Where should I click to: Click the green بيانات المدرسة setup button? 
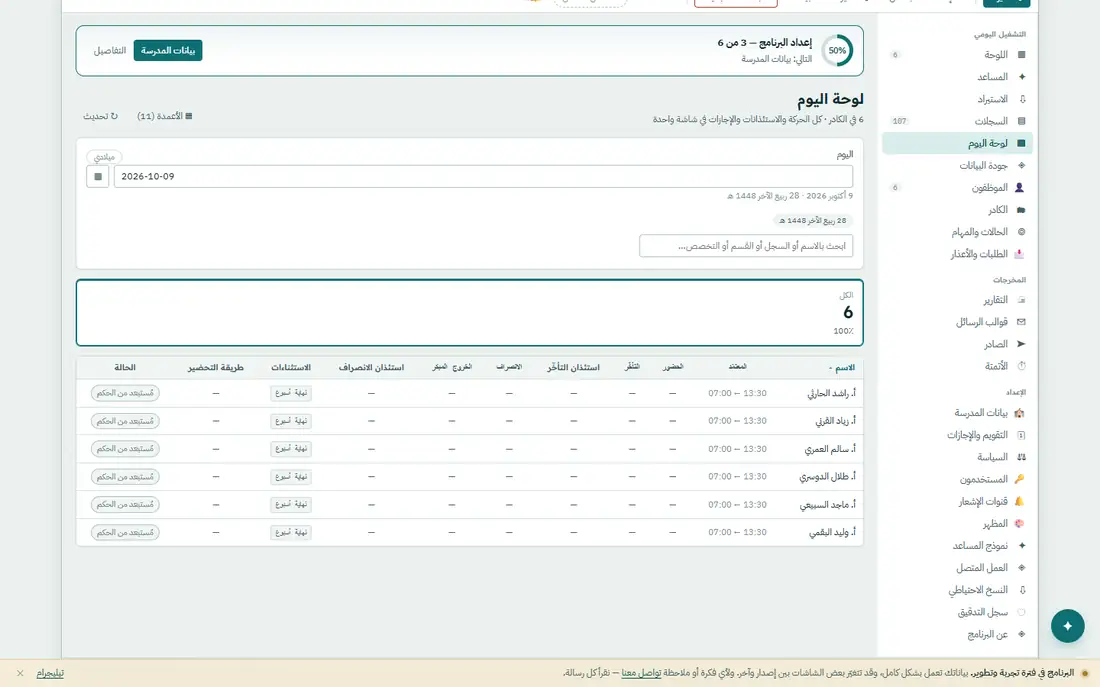point(168,51)
